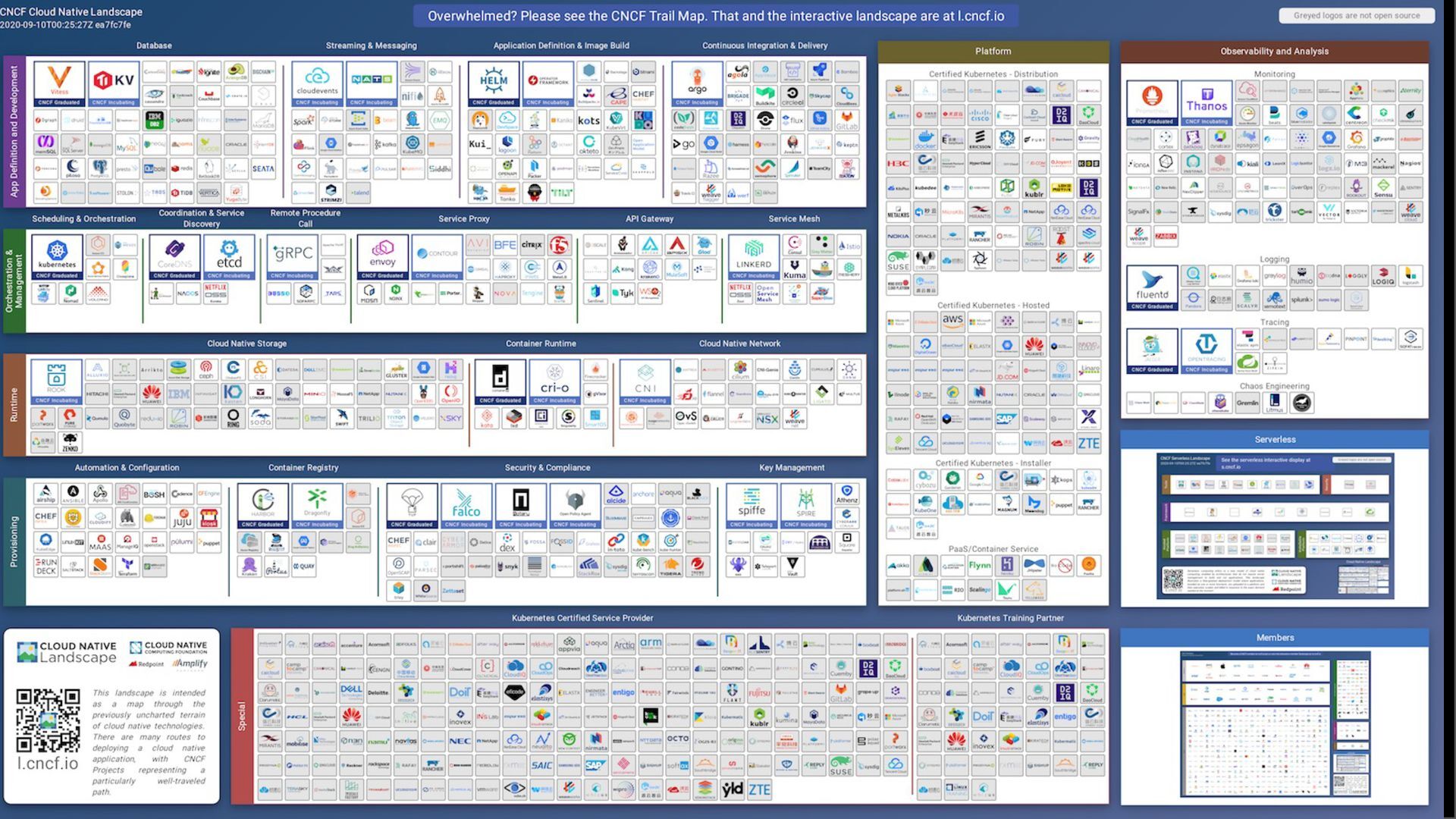This screenshot has width=1456, height=819.
Task: Select the Kubernetes Training Partner heading
Action: (1010, 618)
